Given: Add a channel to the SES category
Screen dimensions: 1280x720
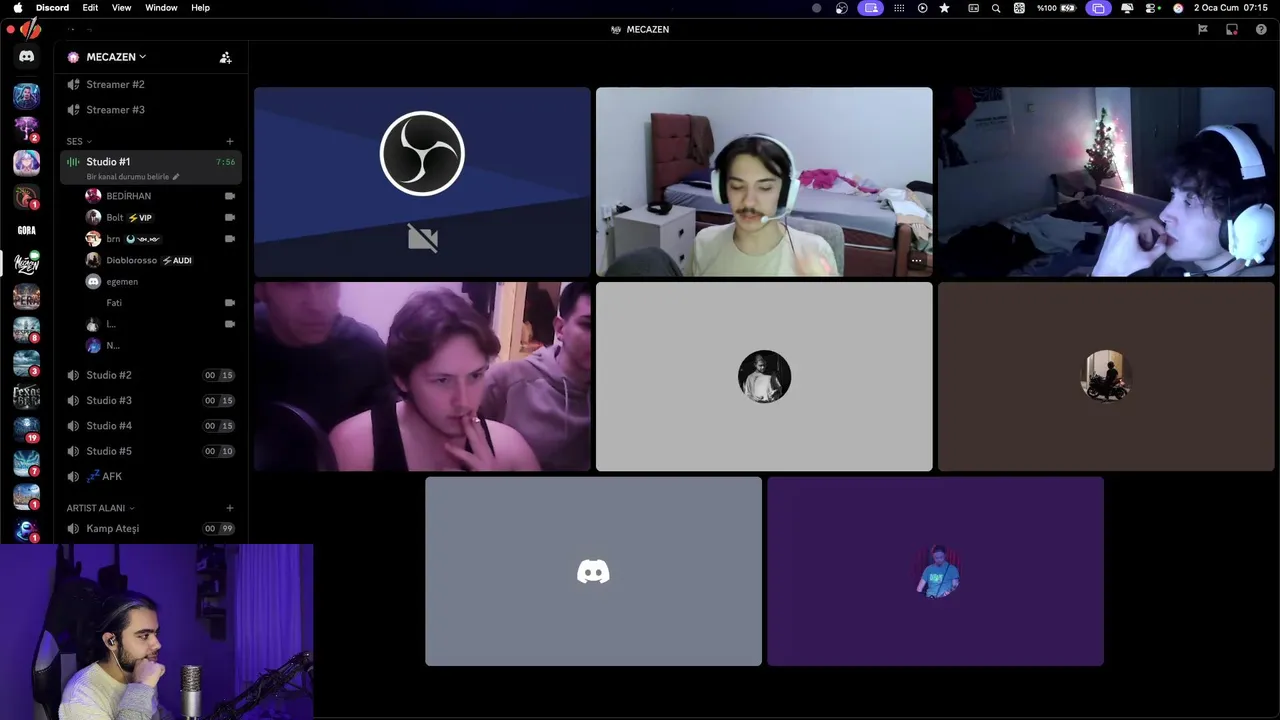Looking at the screenshot, I should click(x=229, y=142).
